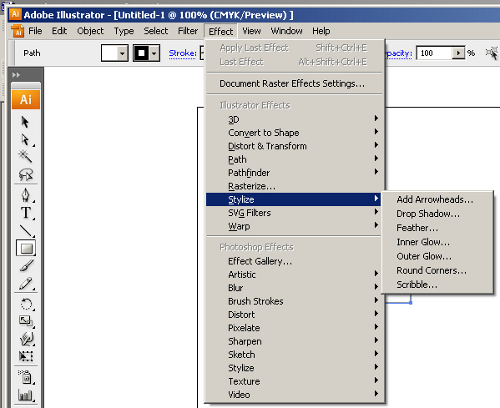Image resolution: width=500 pixels, height=408 pixels.
Task: Select the Symbol Sprayer tool
Action: (x=25, y=377)
